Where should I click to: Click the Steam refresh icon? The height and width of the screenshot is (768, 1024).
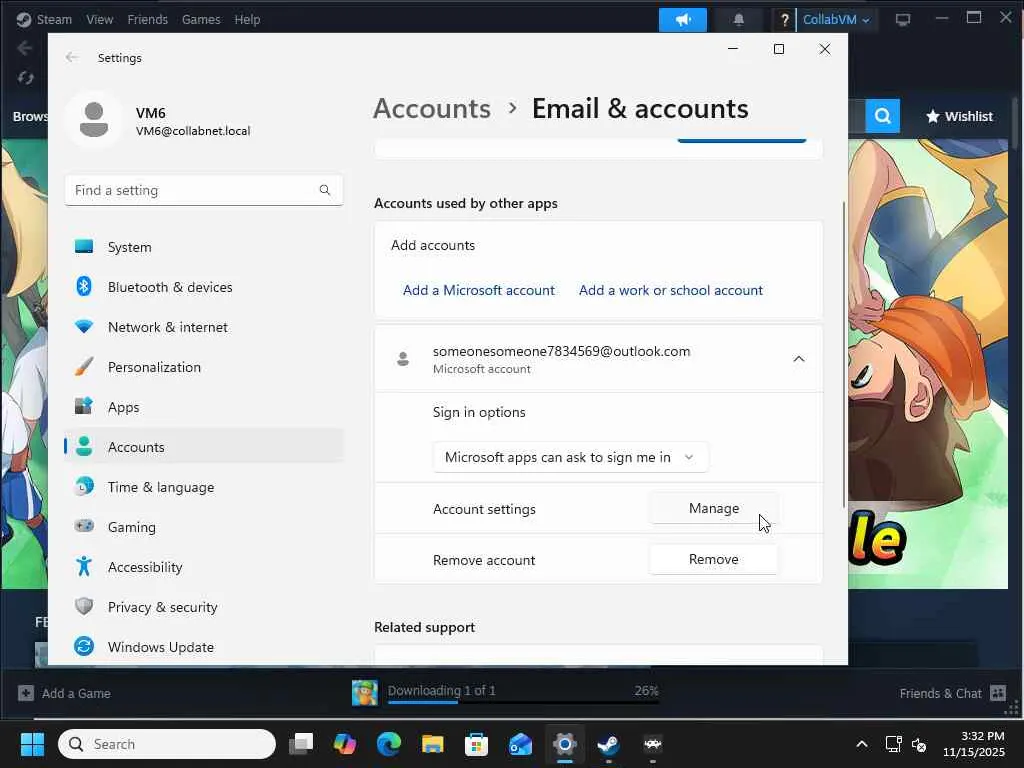[x=25, y=78]
